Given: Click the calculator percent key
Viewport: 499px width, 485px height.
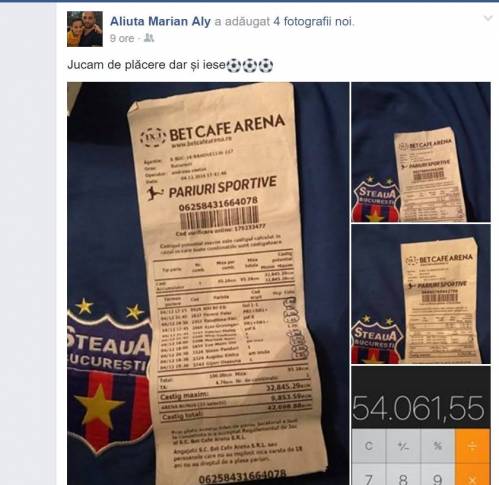Looking at the screenshot, I should (x=438, y=446).
